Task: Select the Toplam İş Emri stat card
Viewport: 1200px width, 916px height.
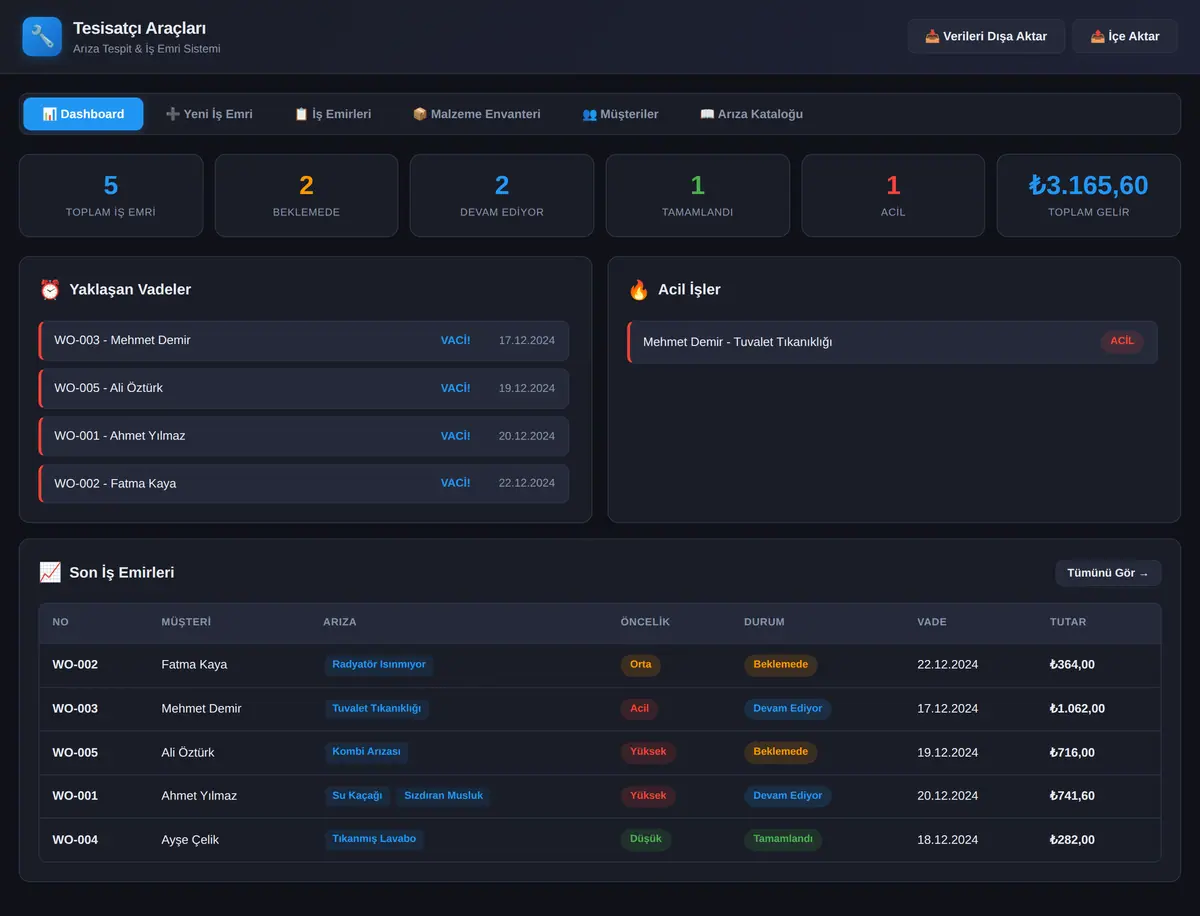Action: tap(111, 195)
